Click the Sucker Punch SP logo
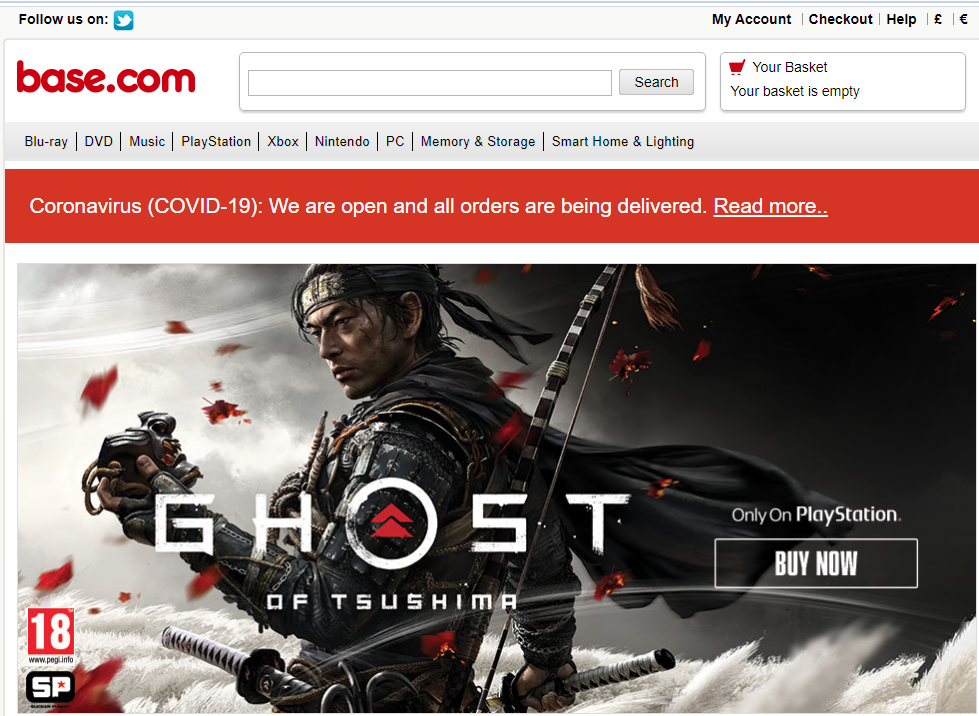This screenshot has width=979, height=716. point(50,688)
